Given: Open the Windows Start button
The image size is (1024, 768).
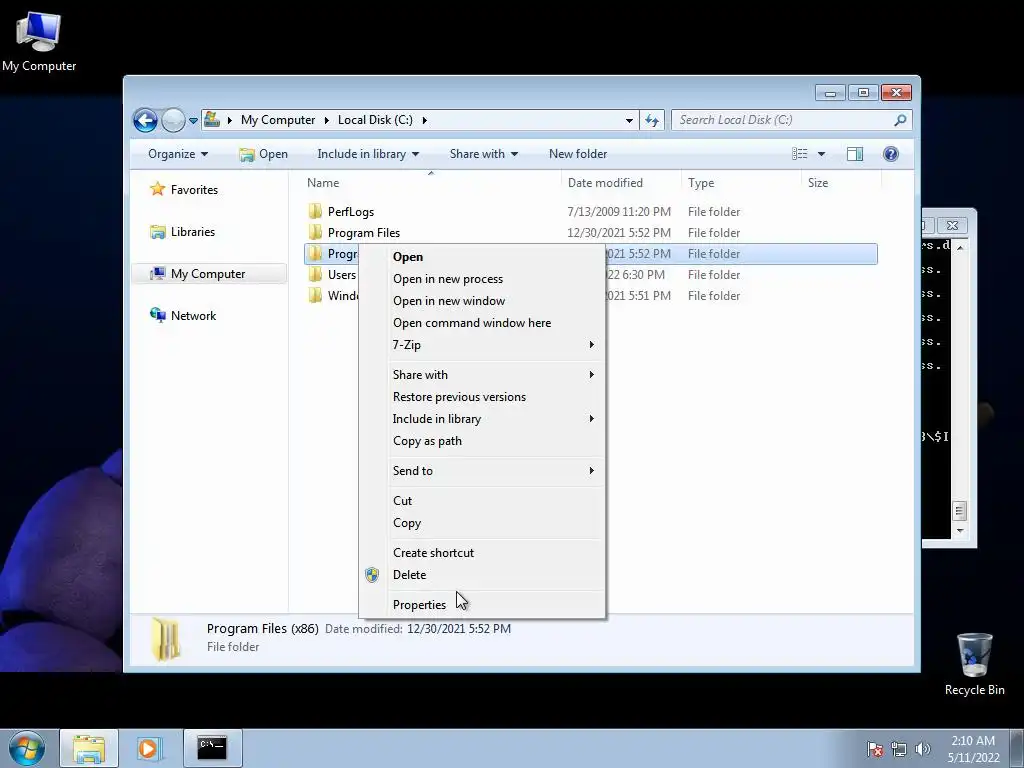Looking at the screenshot, I should pos(26,748).
